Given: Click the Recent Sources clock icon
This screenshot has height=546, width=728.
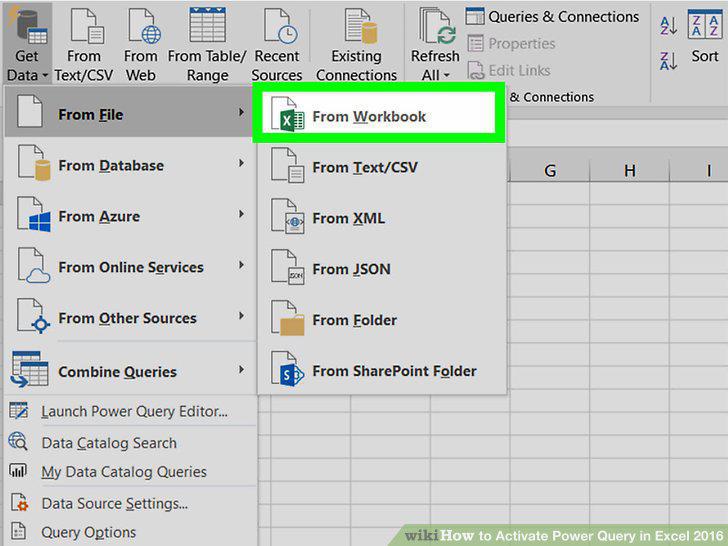Looking at the screenshot, I should point(280,27).
